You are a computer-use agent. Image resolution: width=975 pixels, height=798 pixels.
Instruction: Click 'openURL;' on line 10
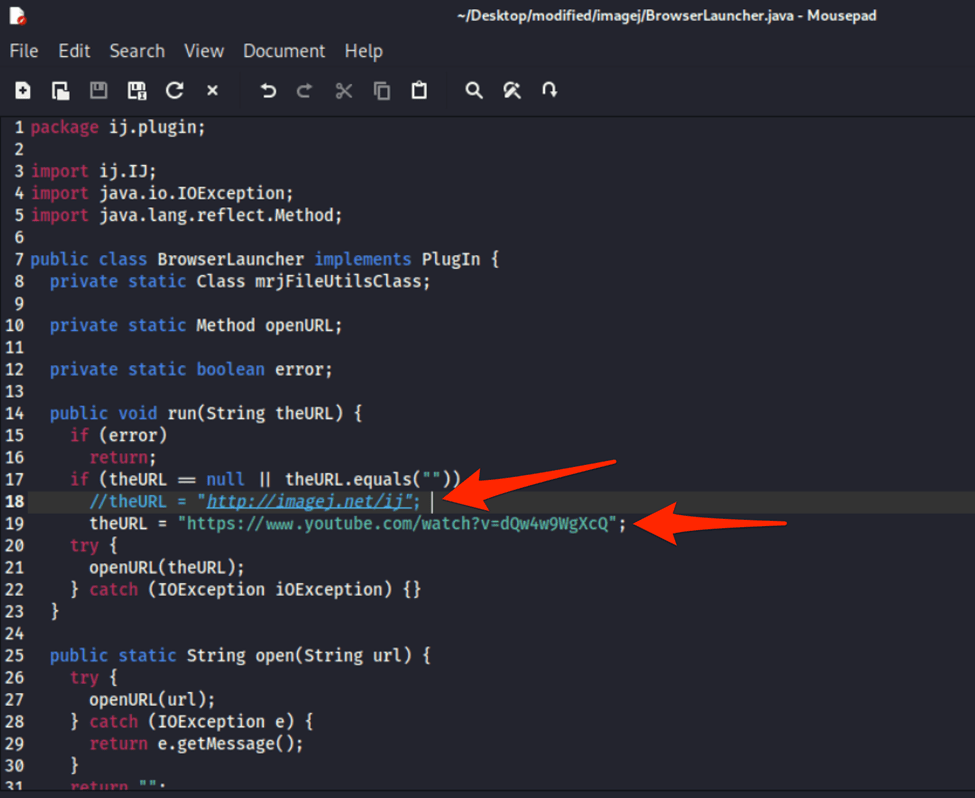[x=303, y=325]
